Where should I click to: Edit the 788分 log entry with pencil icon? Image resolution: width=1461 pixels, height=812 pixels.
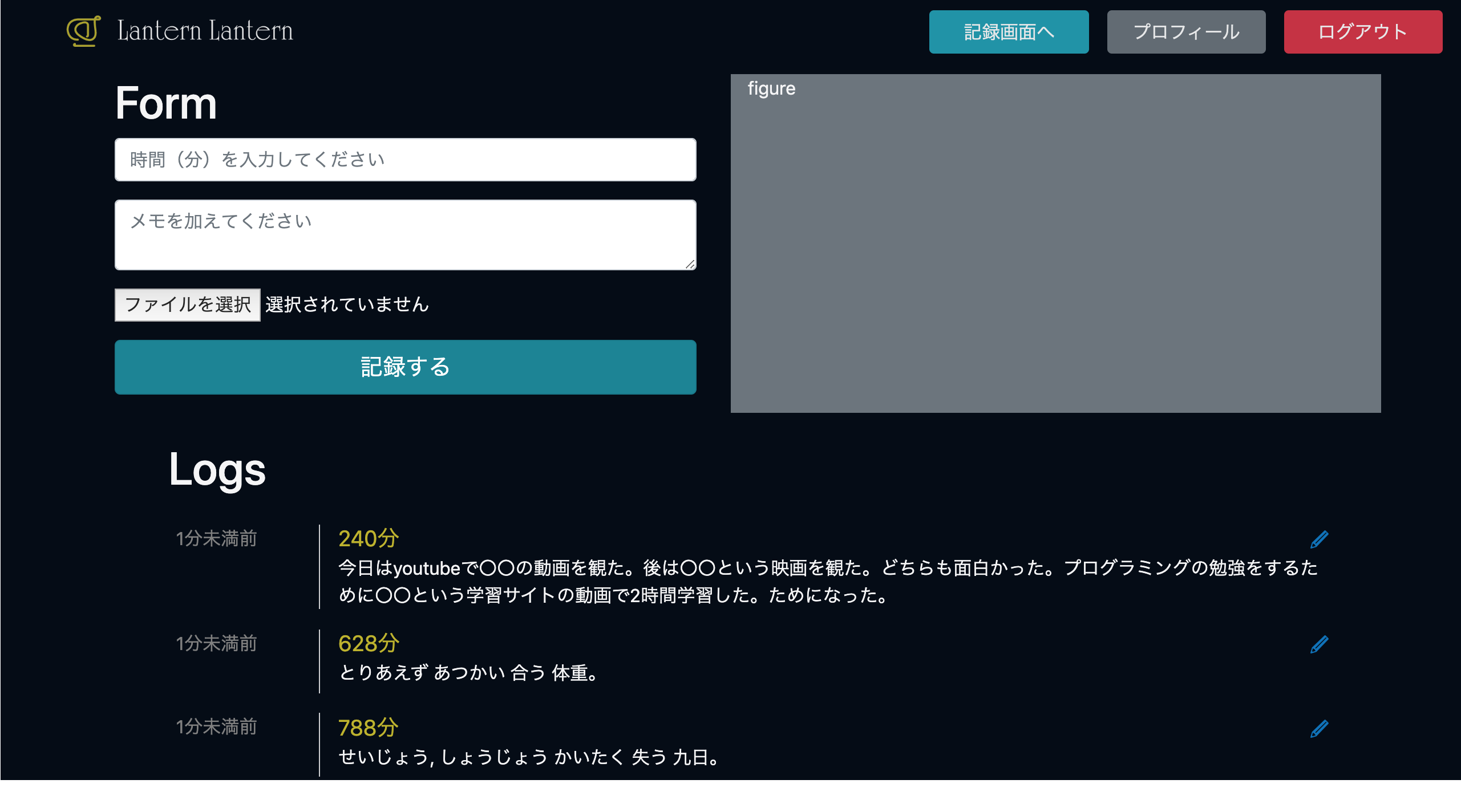click(1319, 729)
